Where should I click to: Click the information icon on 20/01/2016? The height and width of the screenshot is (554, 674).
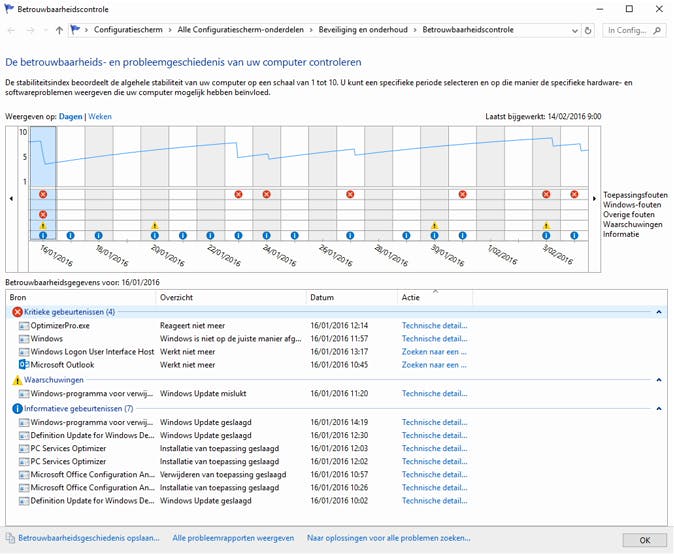point(155,236)
